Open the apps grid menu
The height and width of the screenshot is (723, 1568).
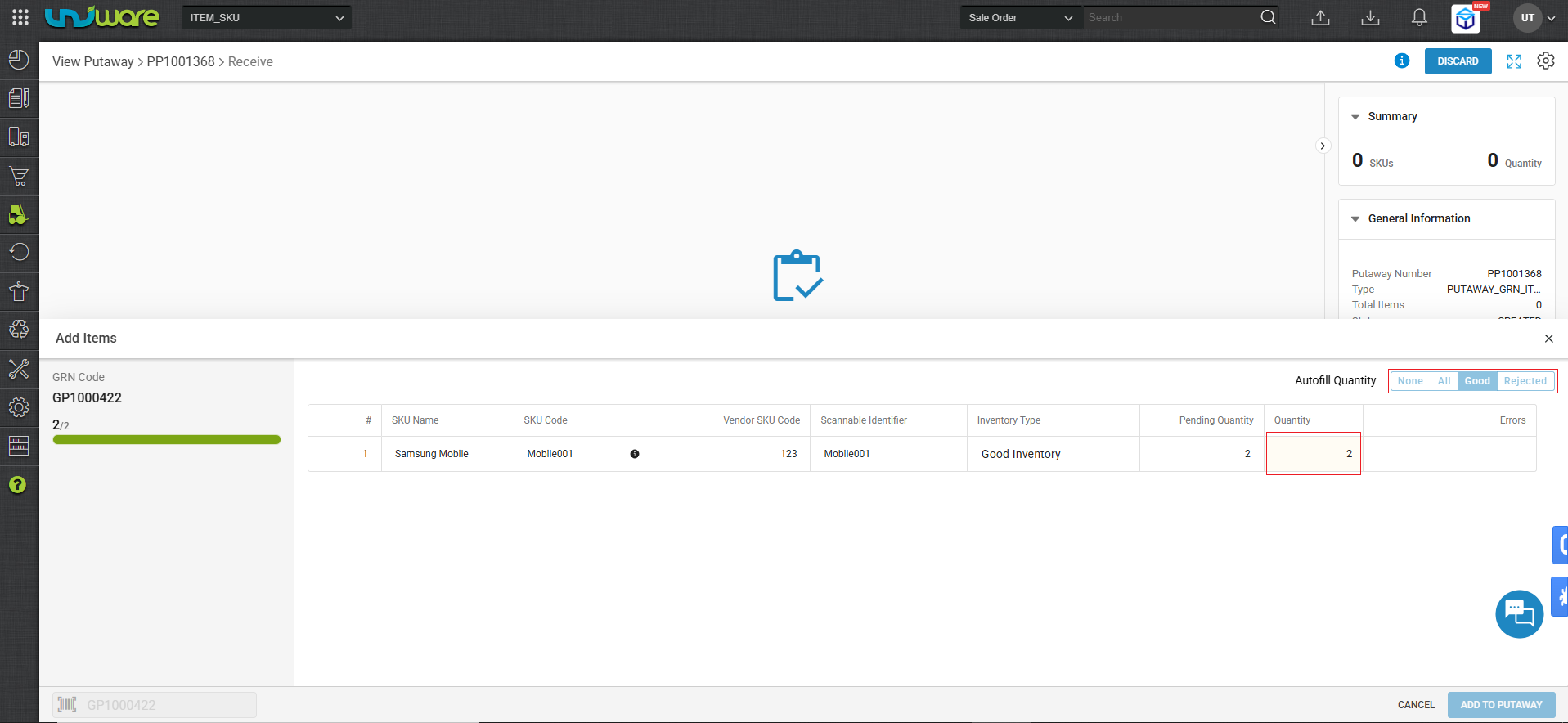pyautogui.click(x=20, y=17)
